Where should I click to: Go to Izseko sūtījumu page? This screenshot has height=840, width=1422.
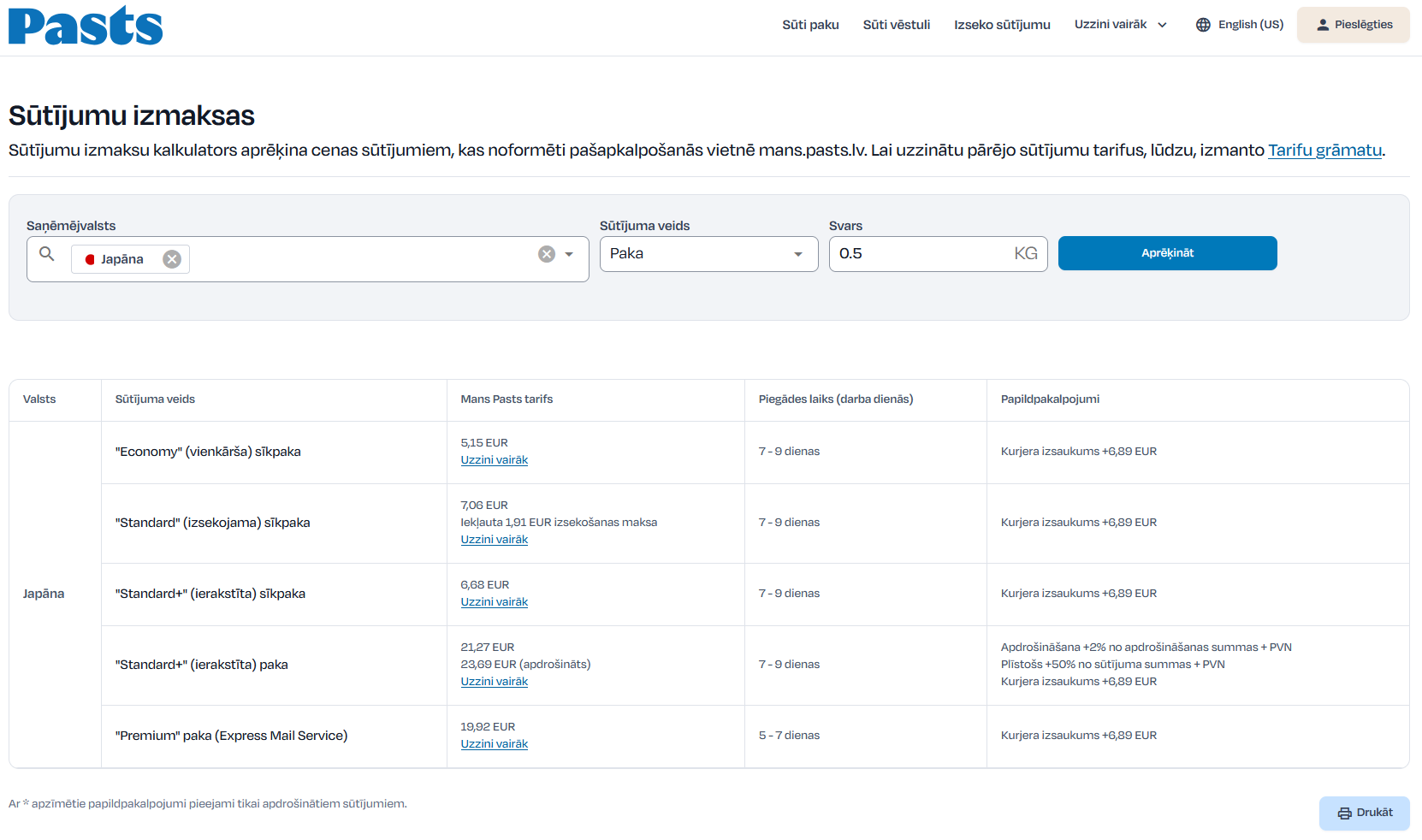(x=1002, y=25)
